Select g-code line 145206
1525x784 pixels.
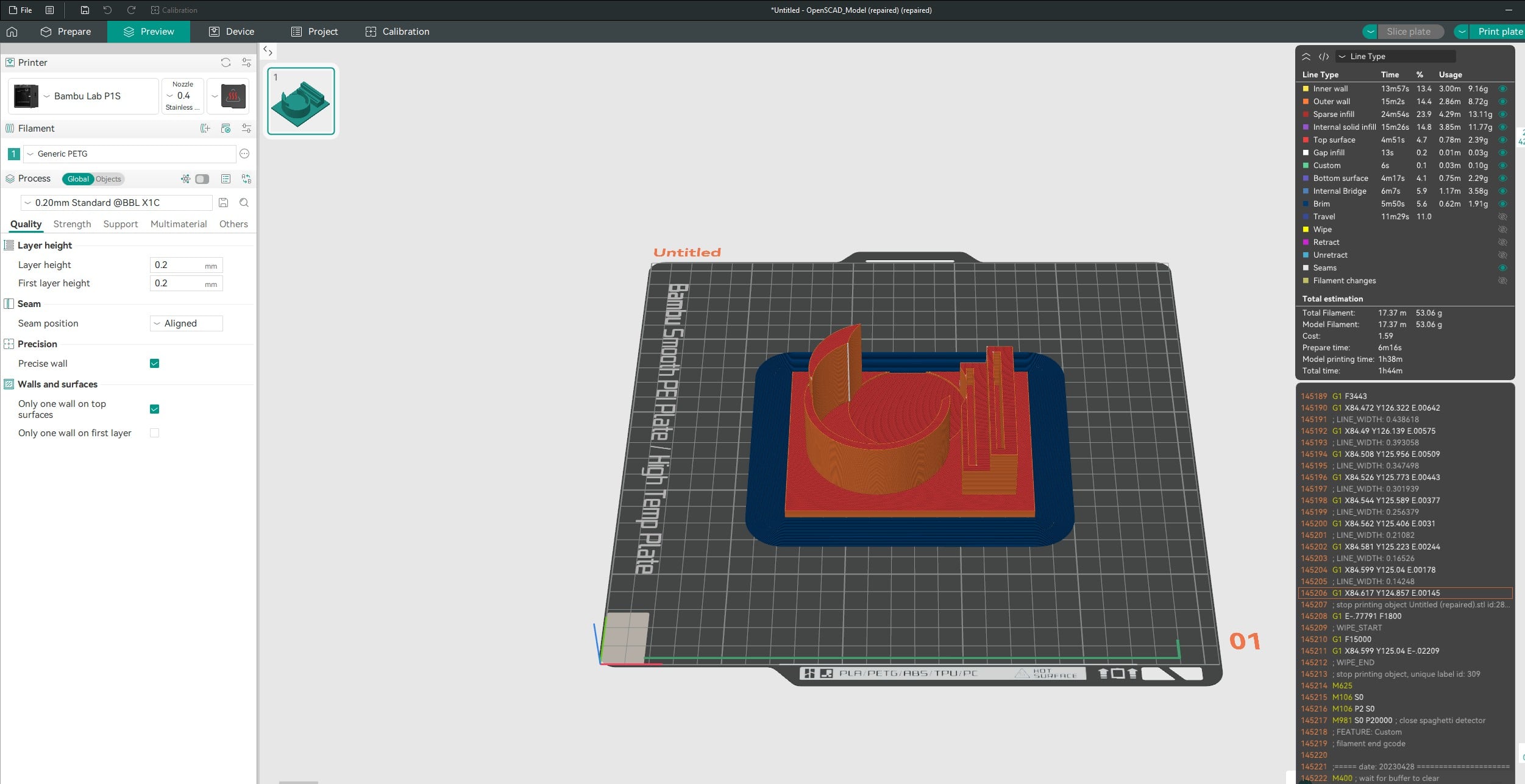(1406, 593)
